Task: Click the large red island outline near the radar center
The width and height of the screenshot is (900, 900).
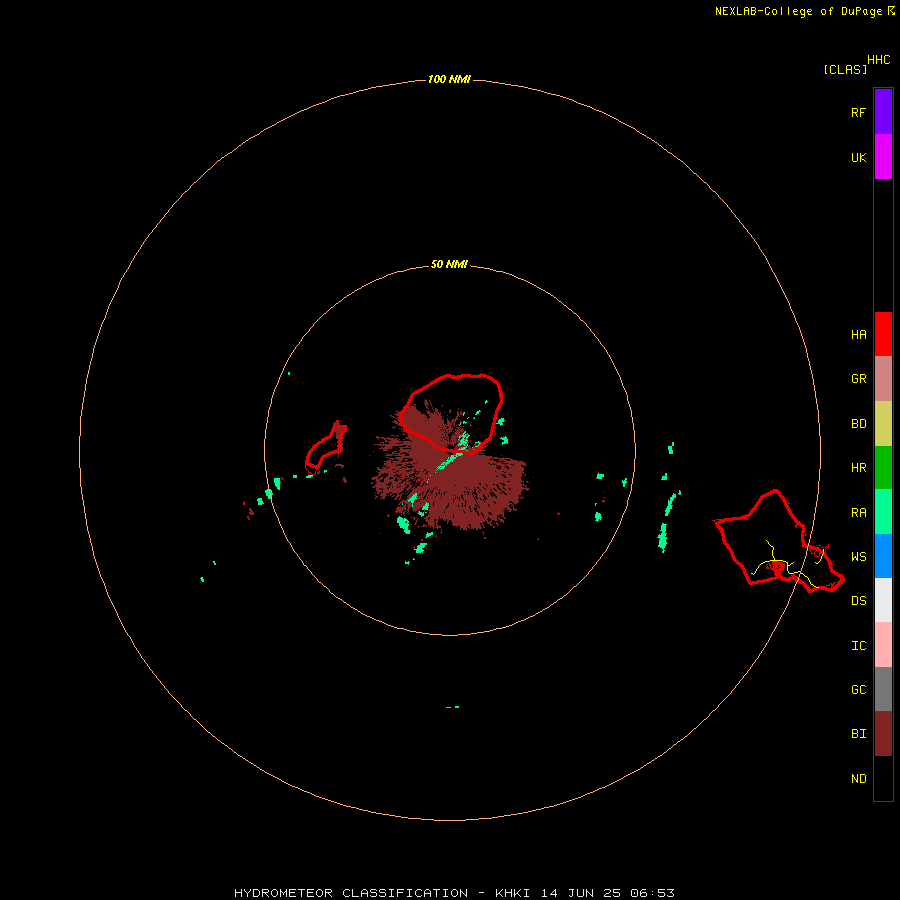Action: point(451,413)
